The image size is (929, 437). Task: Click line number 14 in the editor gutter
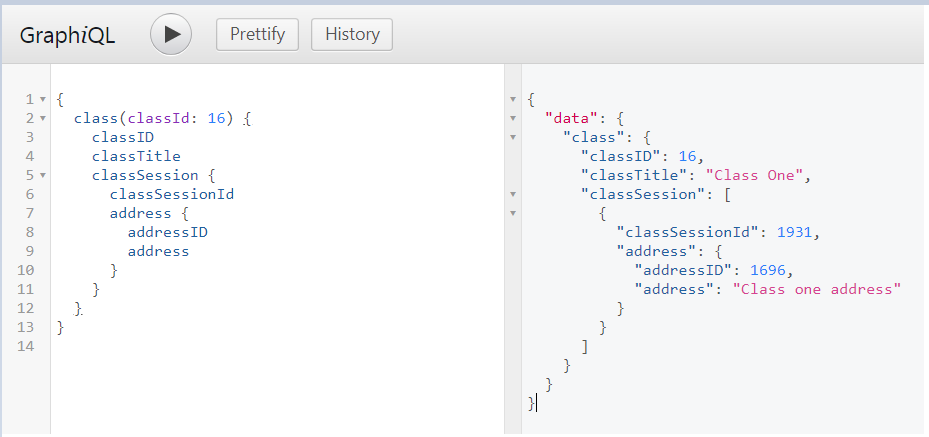pyautogui.click(x=27, y=346)
